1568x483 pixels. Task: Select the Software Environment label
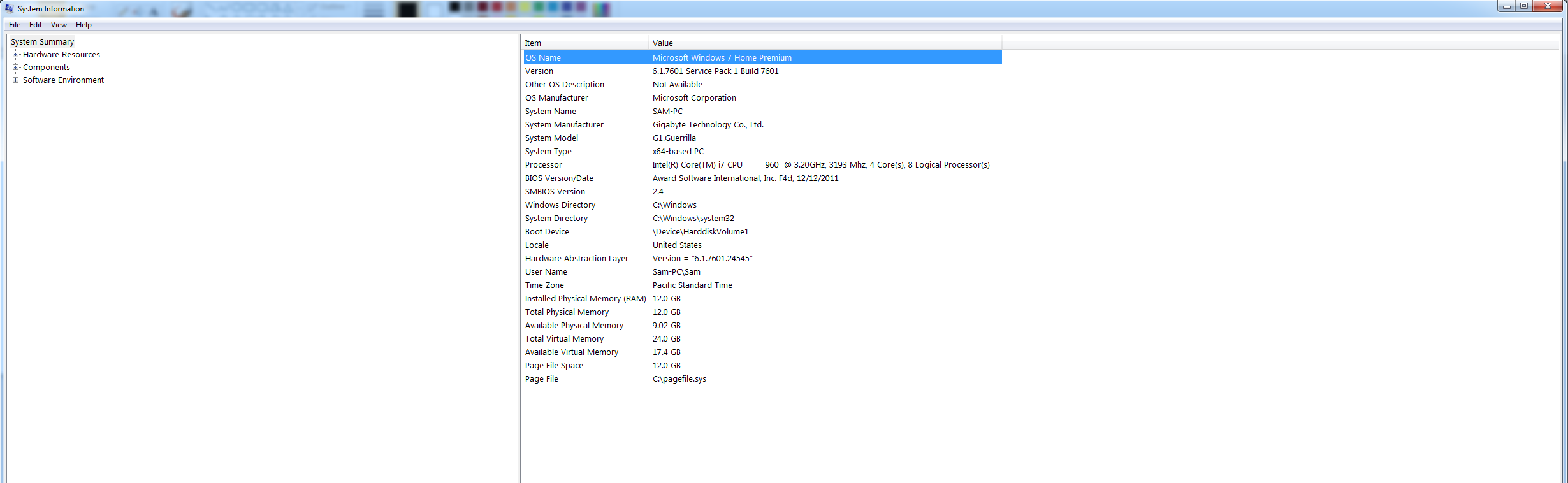pos(63,80)
